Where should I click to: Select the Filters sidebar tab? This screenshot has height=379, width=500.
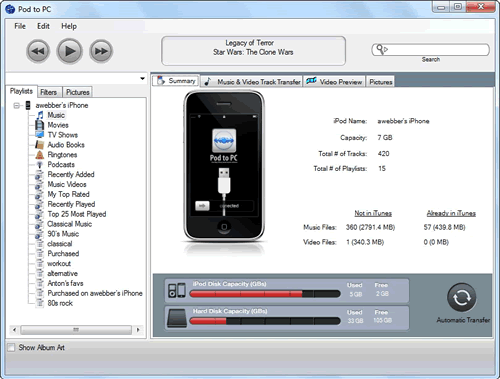(49, 92)
